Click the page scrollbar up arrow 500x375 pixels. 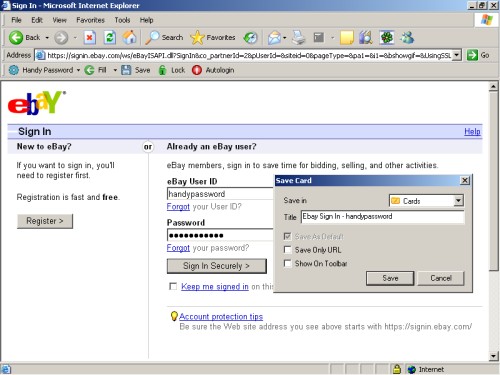click(494, 87)
